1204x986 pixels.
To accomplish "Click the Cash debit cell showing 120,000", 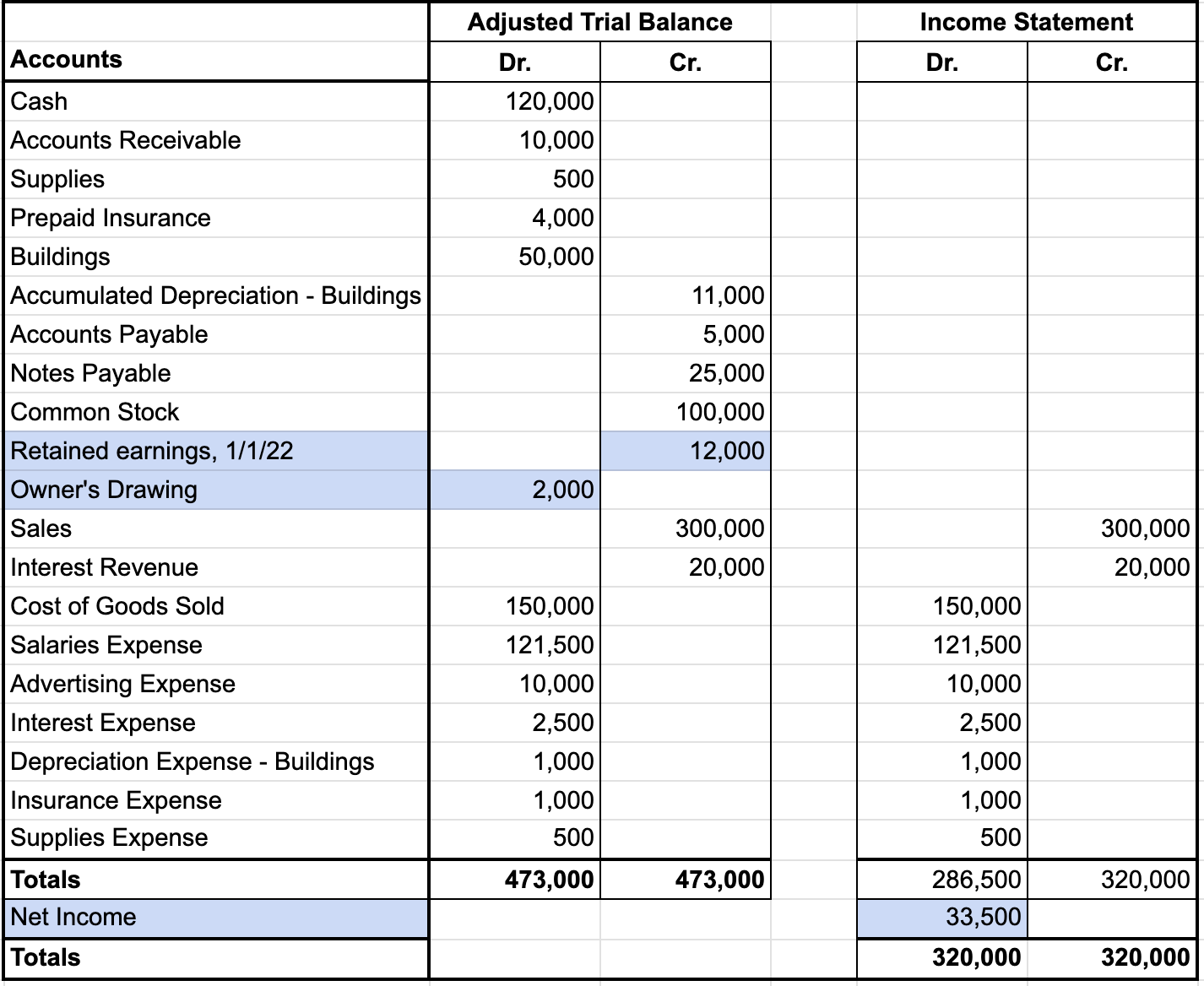I will [515, 101].
